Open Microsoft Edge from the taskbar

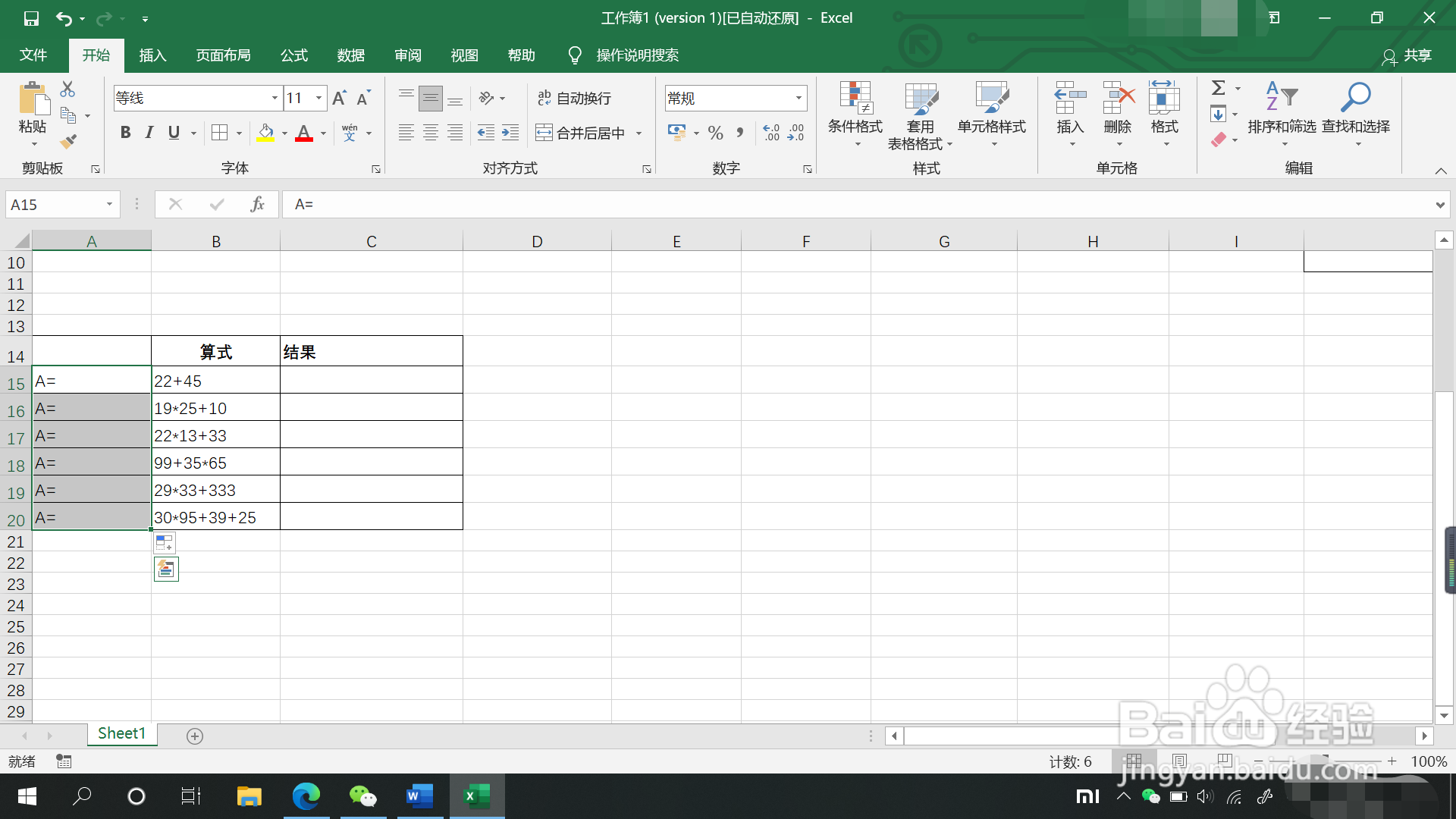[x=306, y=796]
